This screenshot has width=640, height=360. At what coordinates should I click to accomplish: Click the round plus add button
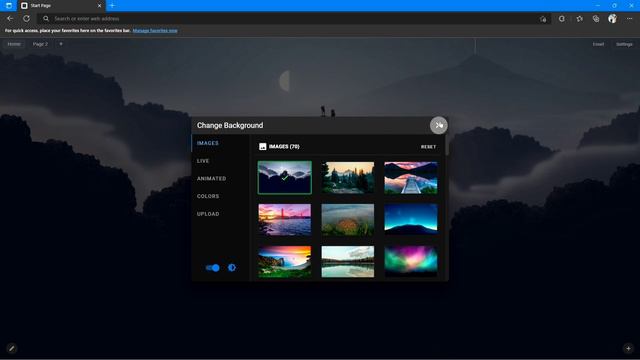(628, 348)
